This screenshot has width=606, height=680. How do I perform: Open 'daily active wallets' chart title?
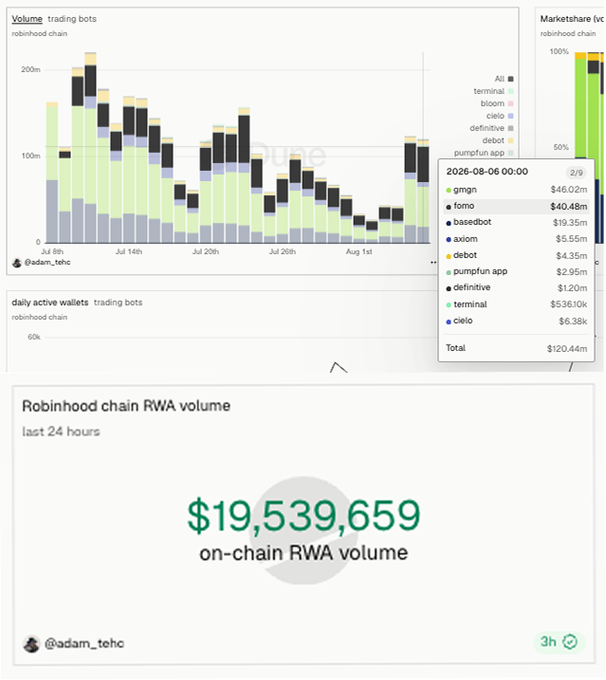coord(50,302)
